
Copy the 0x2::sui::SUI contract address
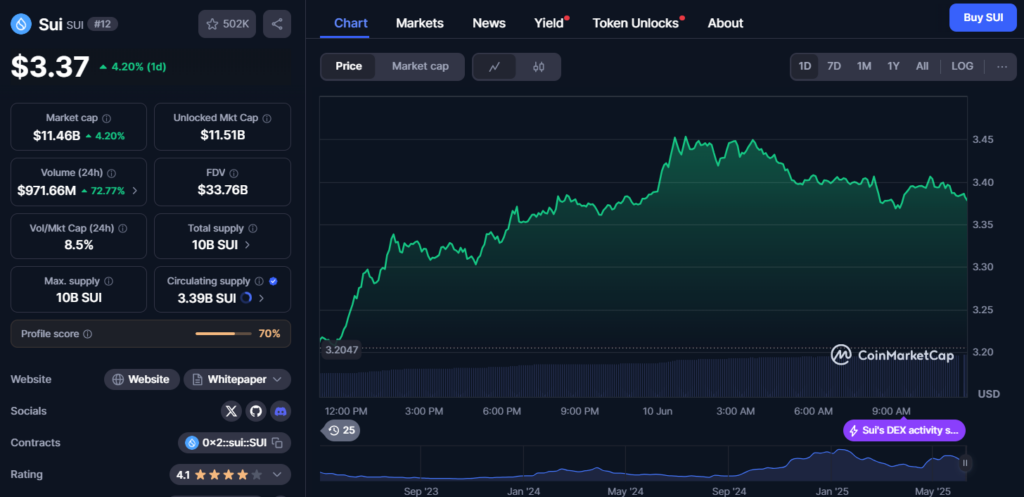[x=278, y=443]
